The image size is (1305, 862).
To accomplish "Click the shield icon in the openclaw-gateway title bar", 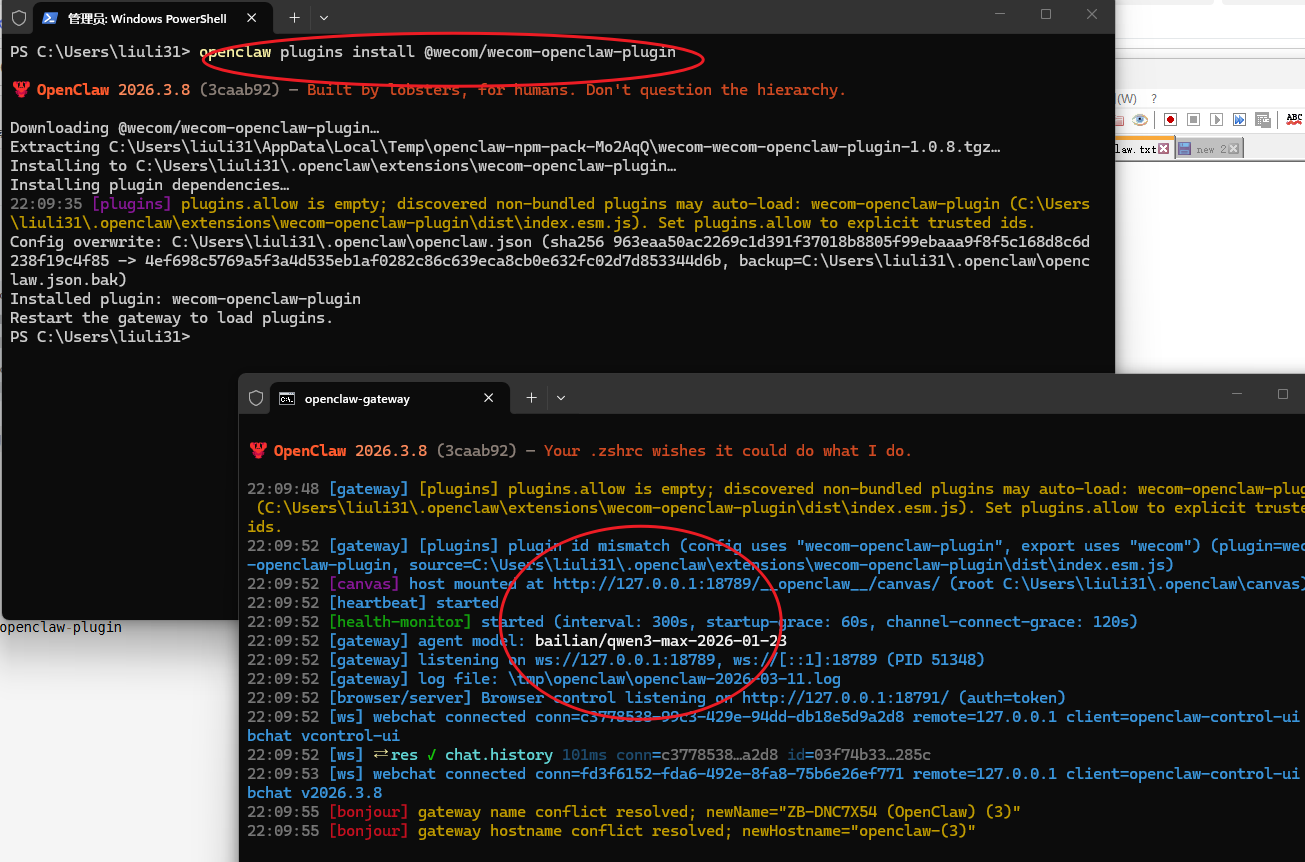I will coord(256,398).
